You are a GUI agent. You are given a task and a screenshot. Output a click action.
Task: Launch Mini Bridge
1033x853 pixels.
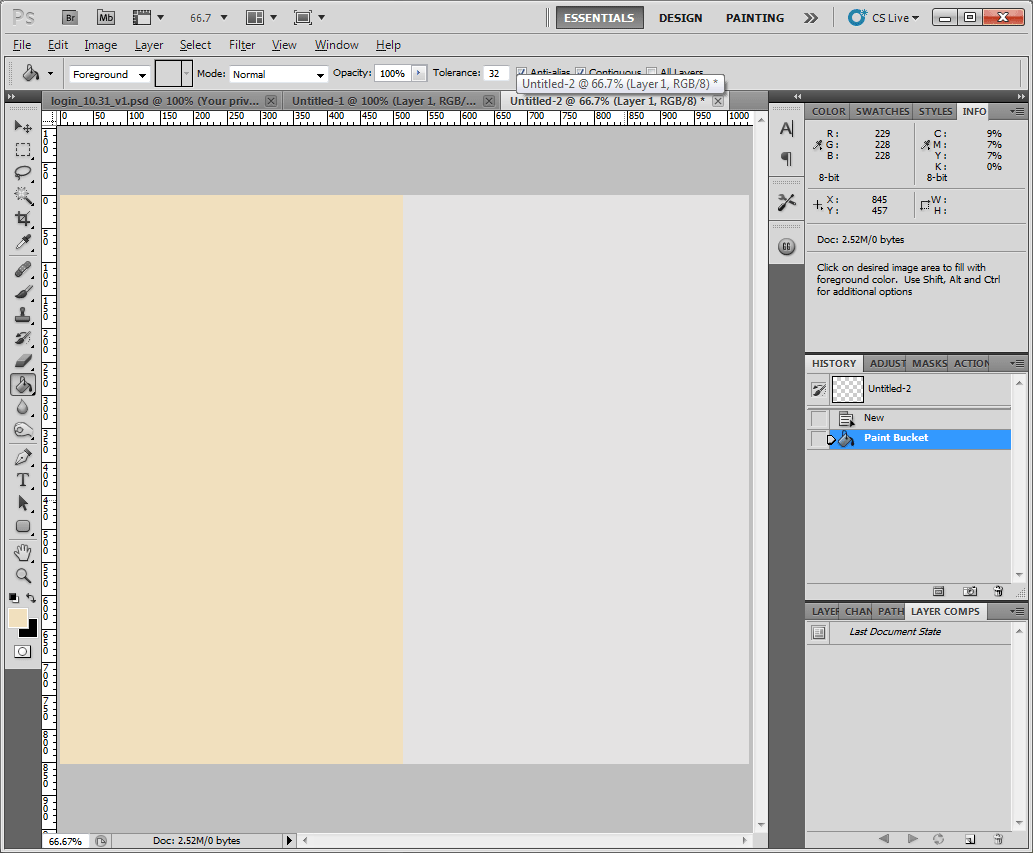tap(105, 18)
